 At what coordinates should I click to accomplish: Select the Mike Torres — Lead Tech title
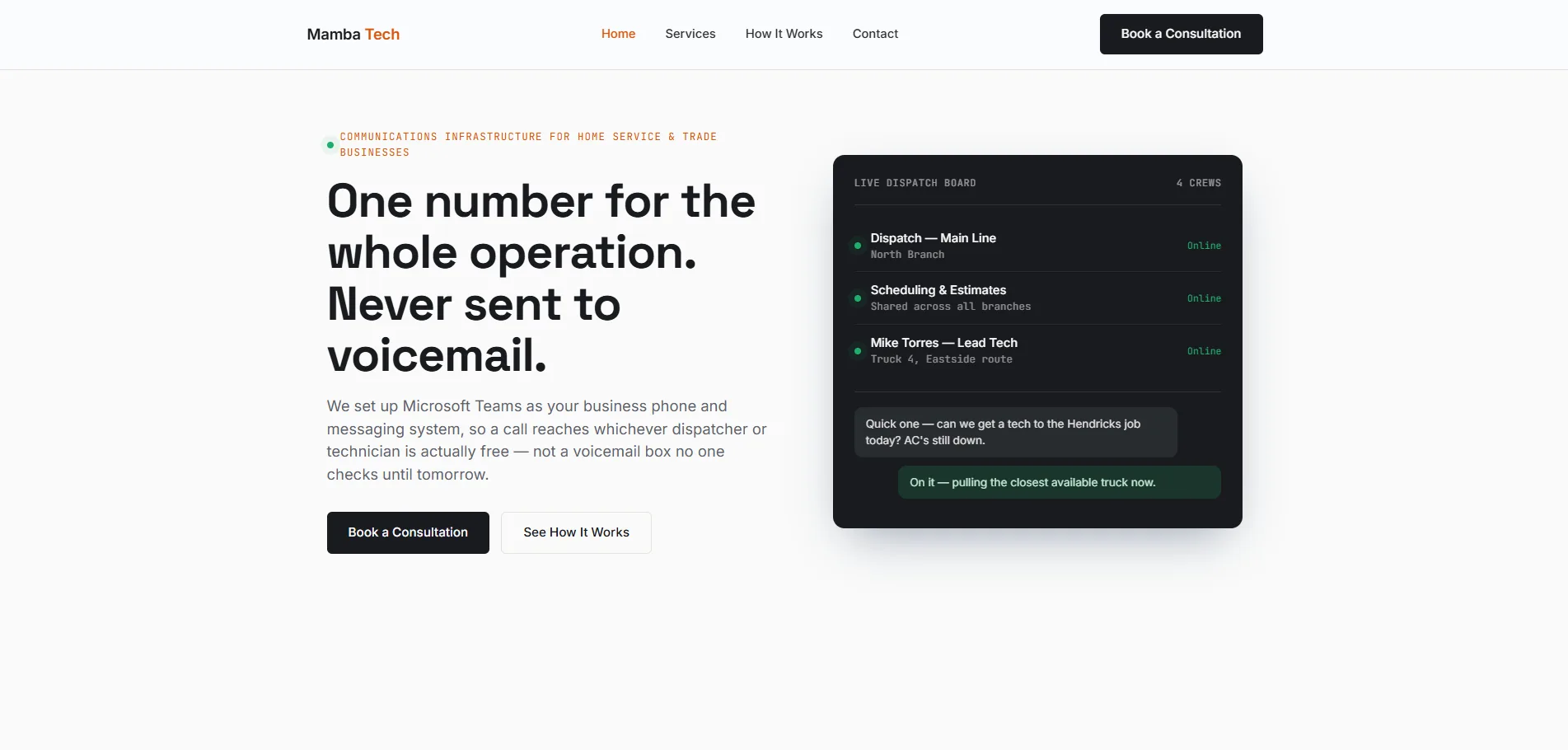tap(943, 343)
